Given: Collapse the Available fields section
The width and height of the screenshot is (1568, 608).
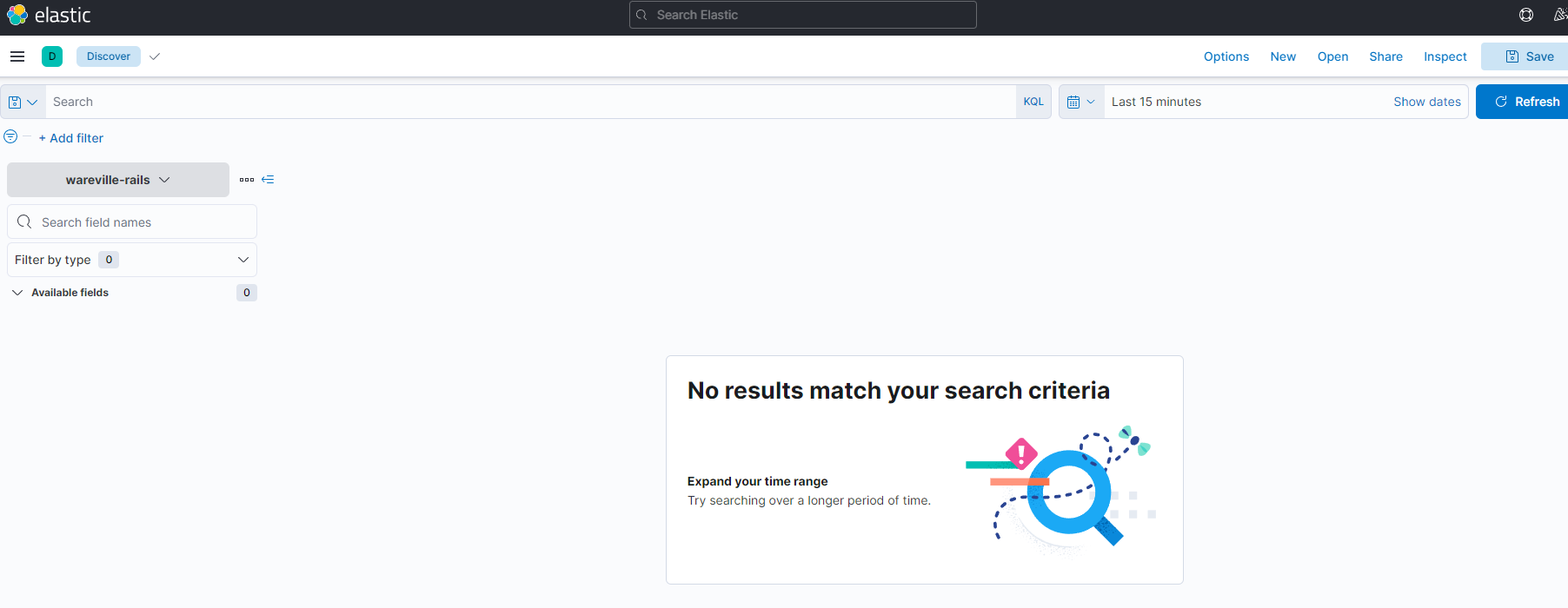Looking at the screenshot, I should (x=17, y=293).
